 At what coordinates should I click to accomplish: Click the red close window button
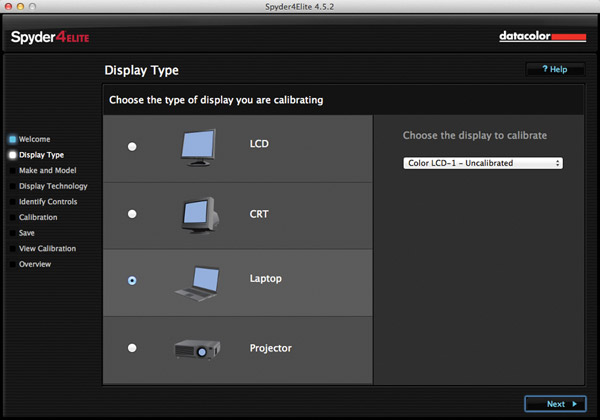point(8,6)
